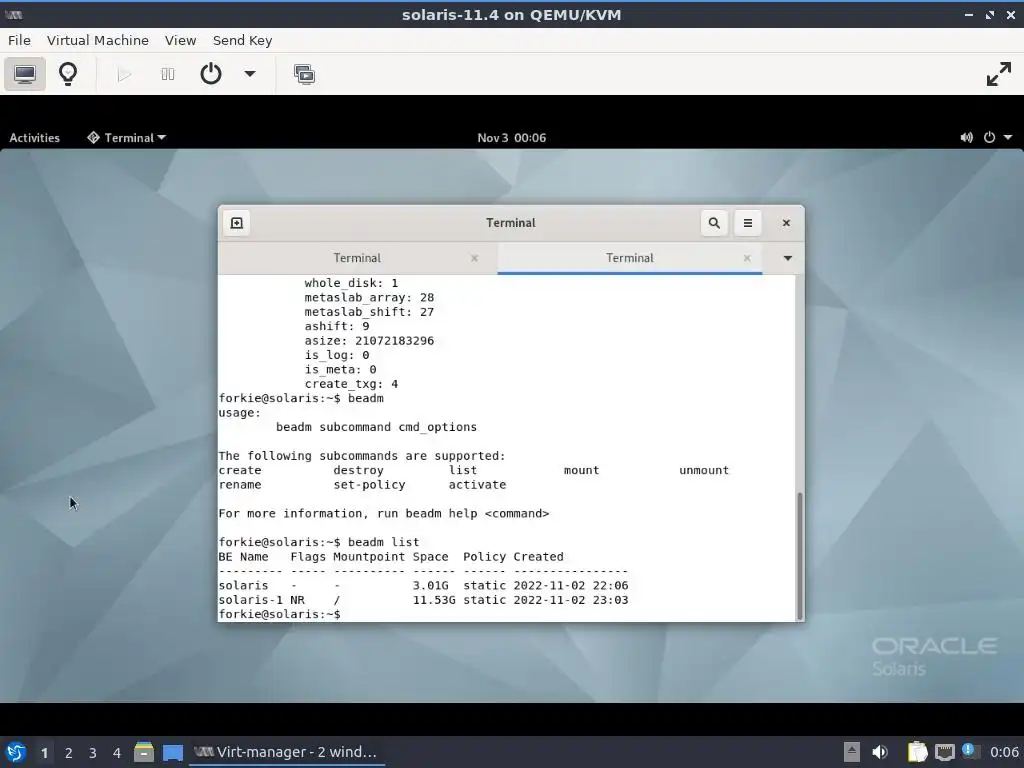Click the guest top bar power icon
Image resolution: width=1024 pixels, height=768 pixels.
click(x=989, y=138)
